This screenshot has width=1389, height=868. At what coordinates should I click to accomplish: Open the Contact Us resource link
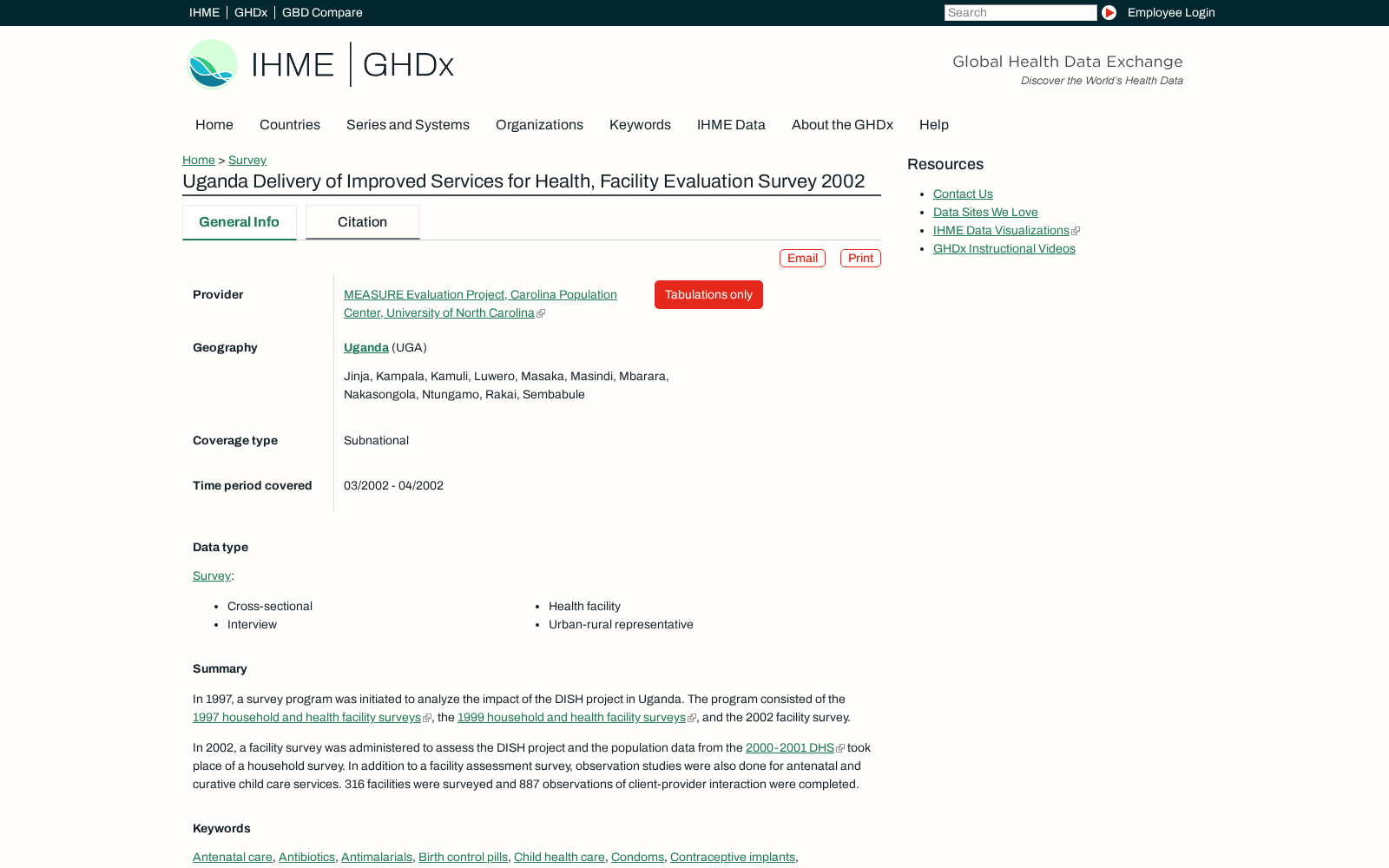[963, 194]
